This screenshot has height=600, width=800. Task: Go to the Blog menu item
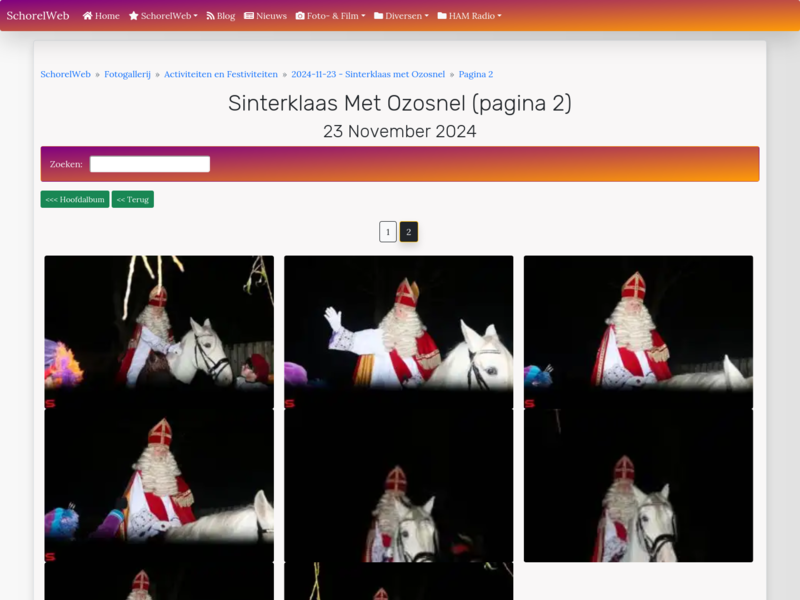tap(220, 16)
